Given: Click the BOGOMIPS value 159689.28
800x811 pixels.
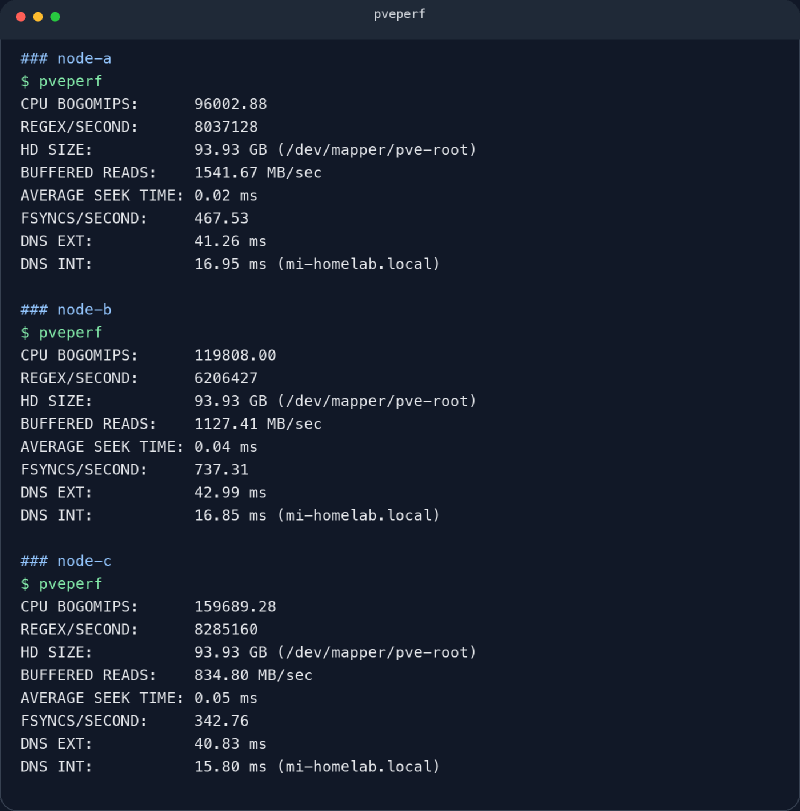Looking at the screenshot, I should pyautogui.click(x=235, y=607).
